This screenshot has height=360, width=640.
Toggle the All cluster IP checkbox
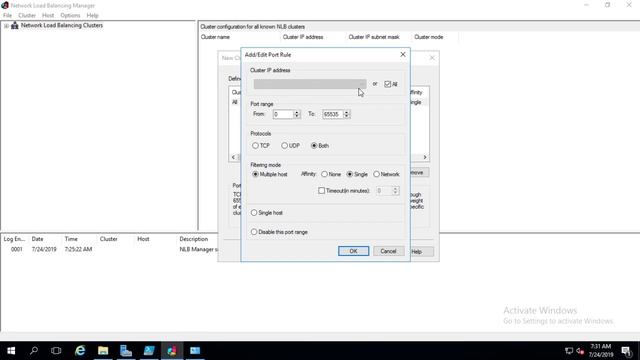(x=387, y=84)
